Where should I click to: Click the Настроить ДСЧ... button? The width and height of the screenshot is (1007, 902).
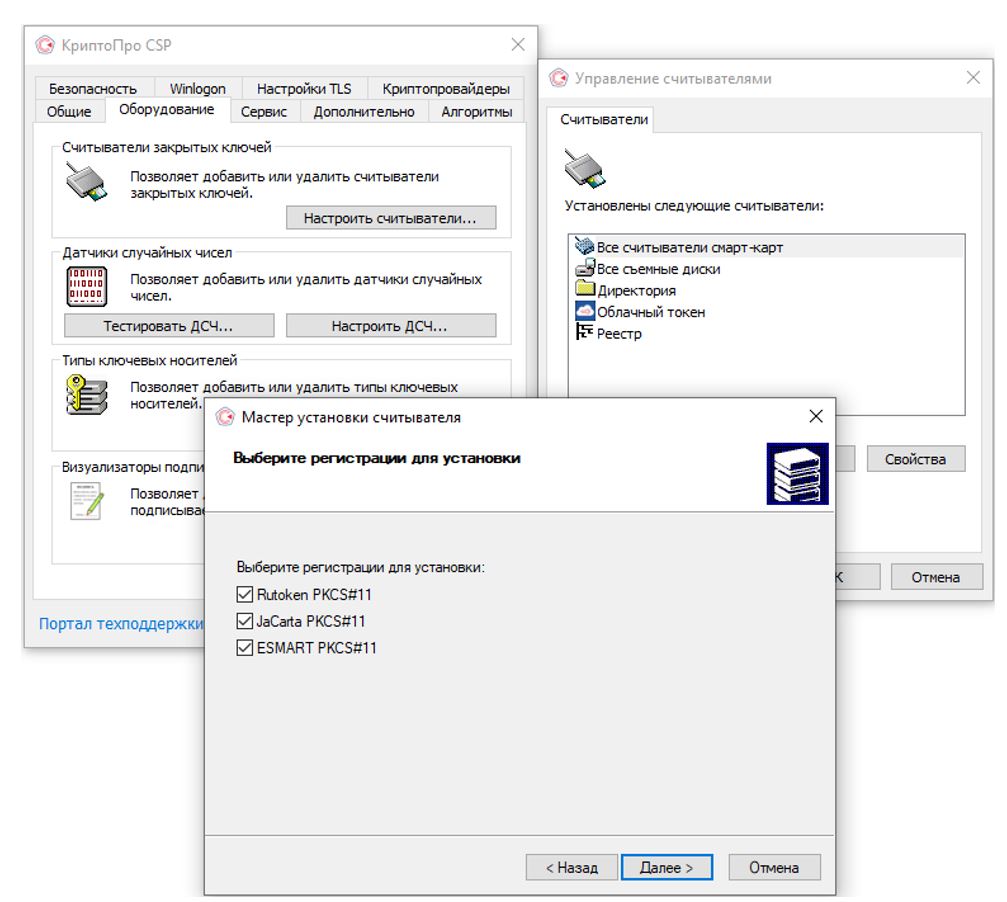tap(391, 326)
